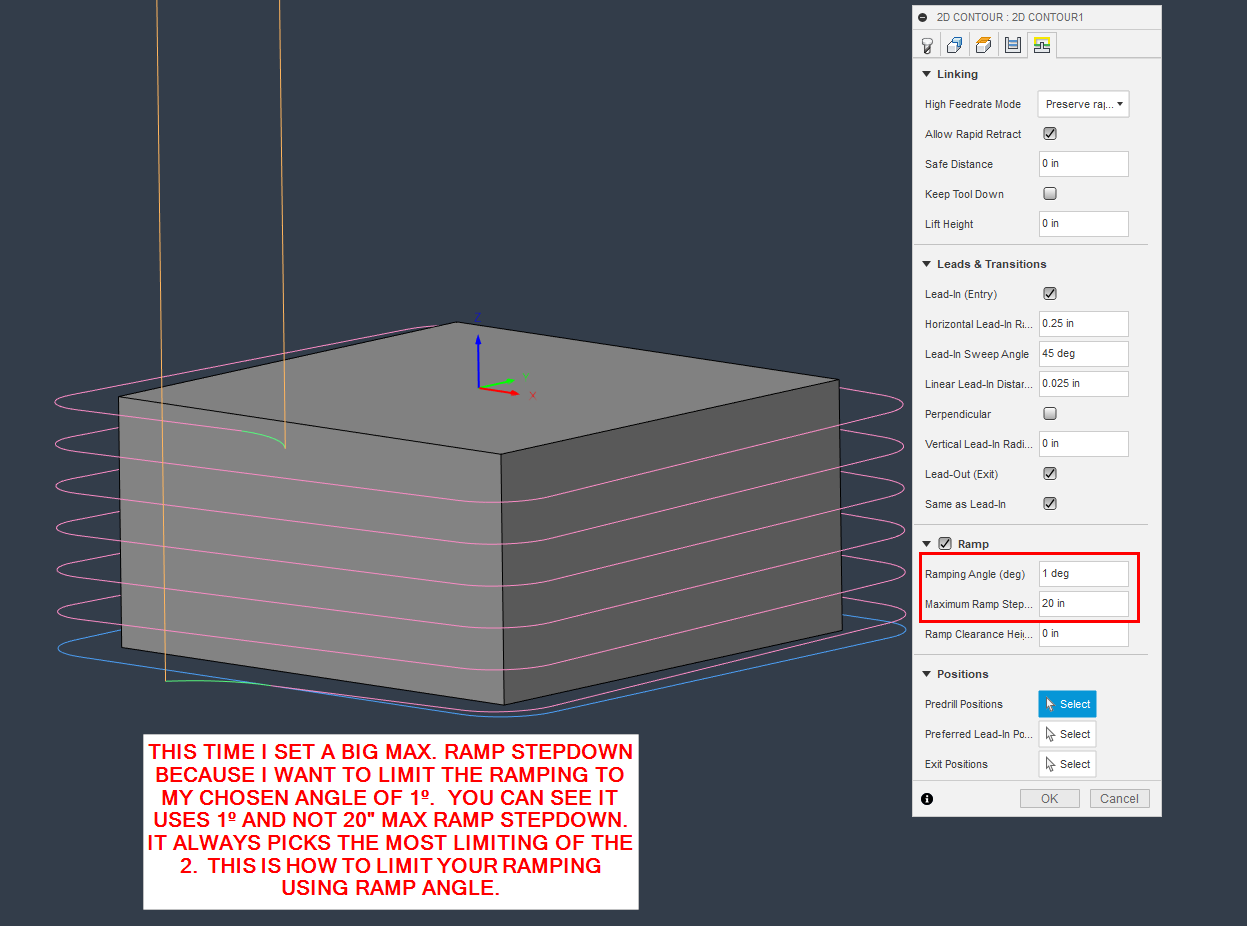The height and width of the screenshot is (926, 1247).
Task: Click Select next to Exit Positions
Action: click(x=1067, y=763)
